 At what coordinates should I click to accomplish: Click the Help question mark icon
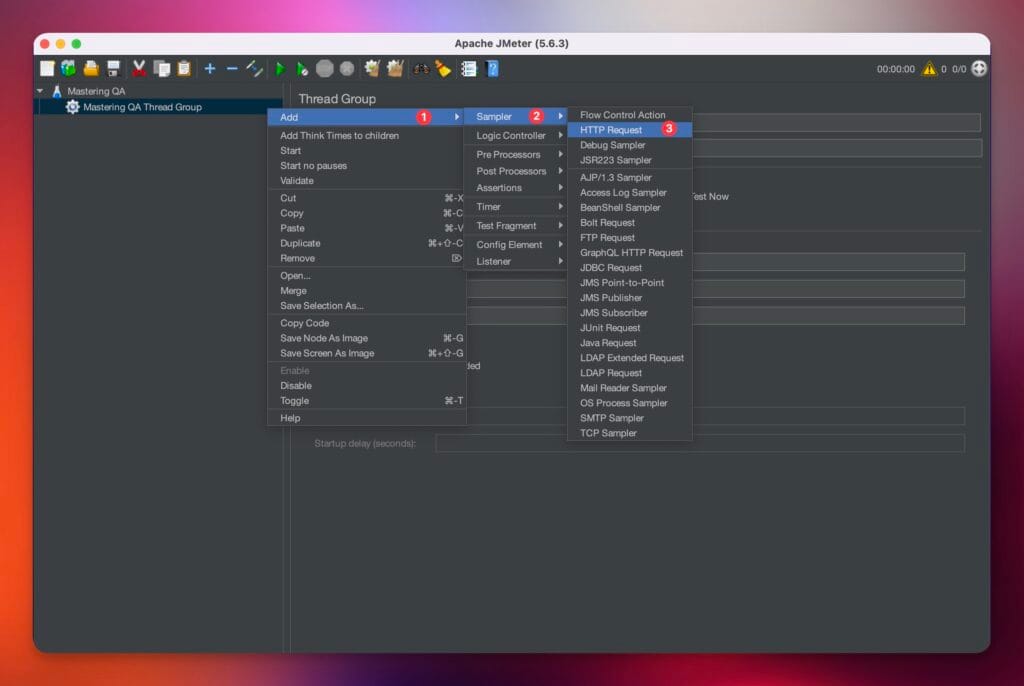coord(492,69)
